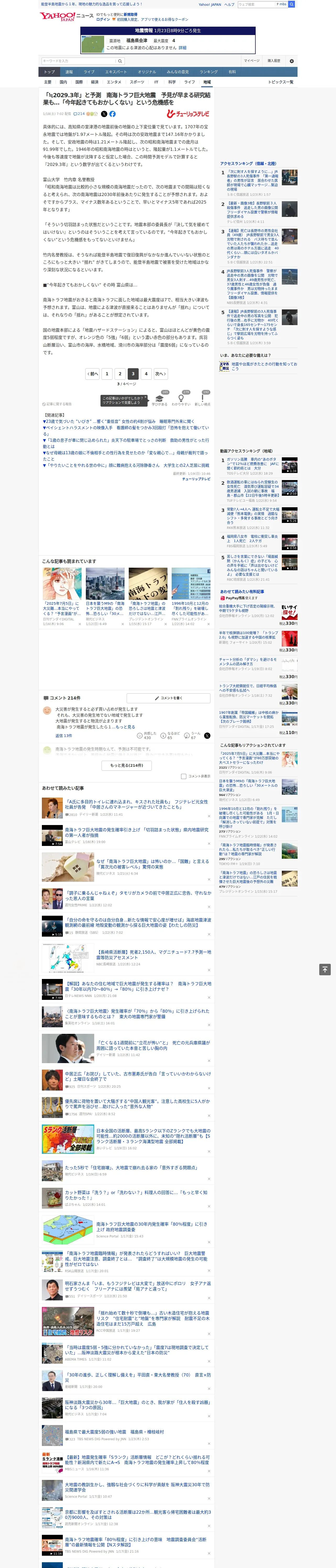The width and height of the screenshot is (336, 1568).
Task: Open the エキスパート tab
Action: click(x=116, y=72)
